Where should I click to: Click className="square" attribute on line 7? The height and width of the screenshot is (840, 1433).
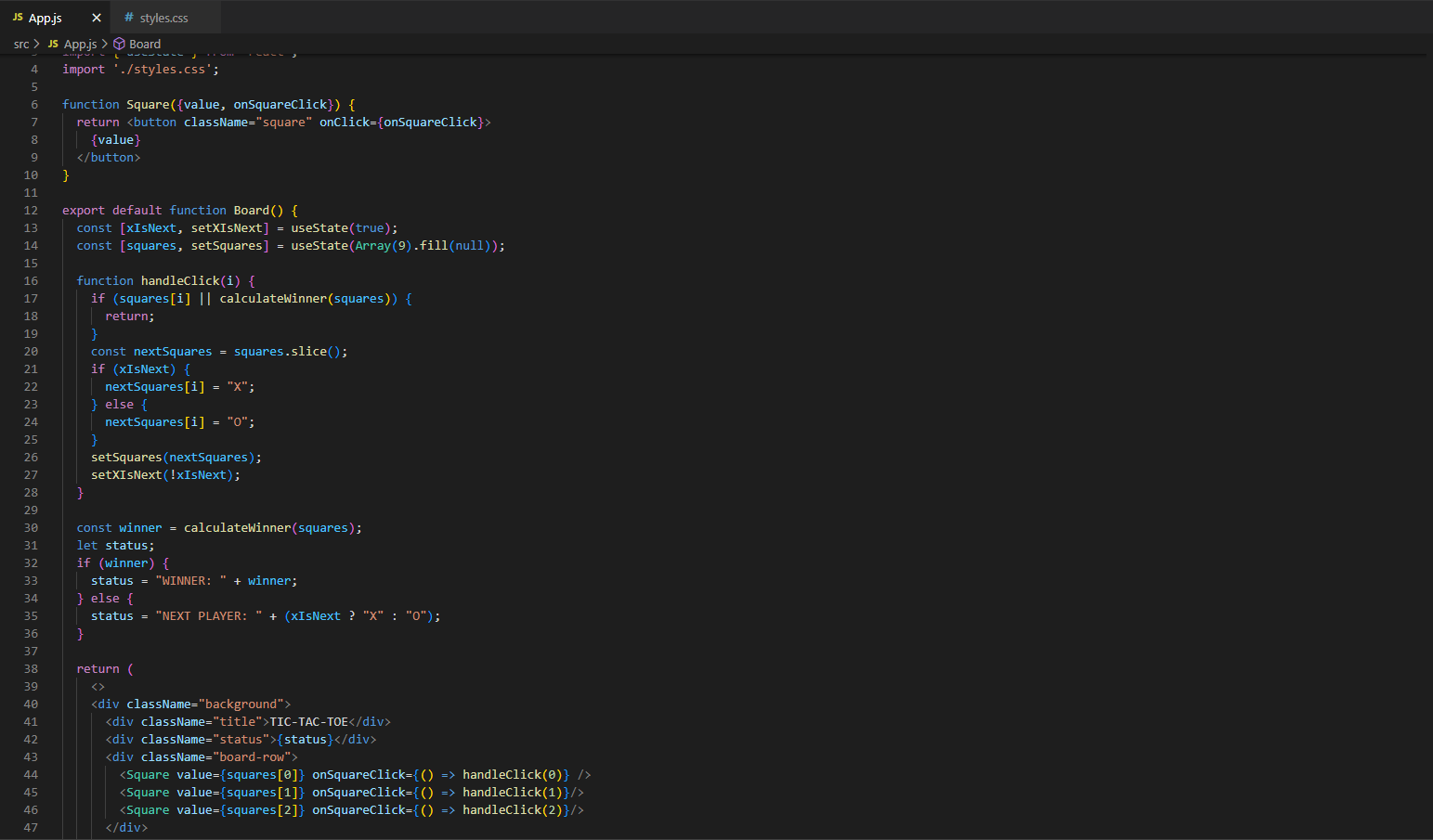coord(248,123)
